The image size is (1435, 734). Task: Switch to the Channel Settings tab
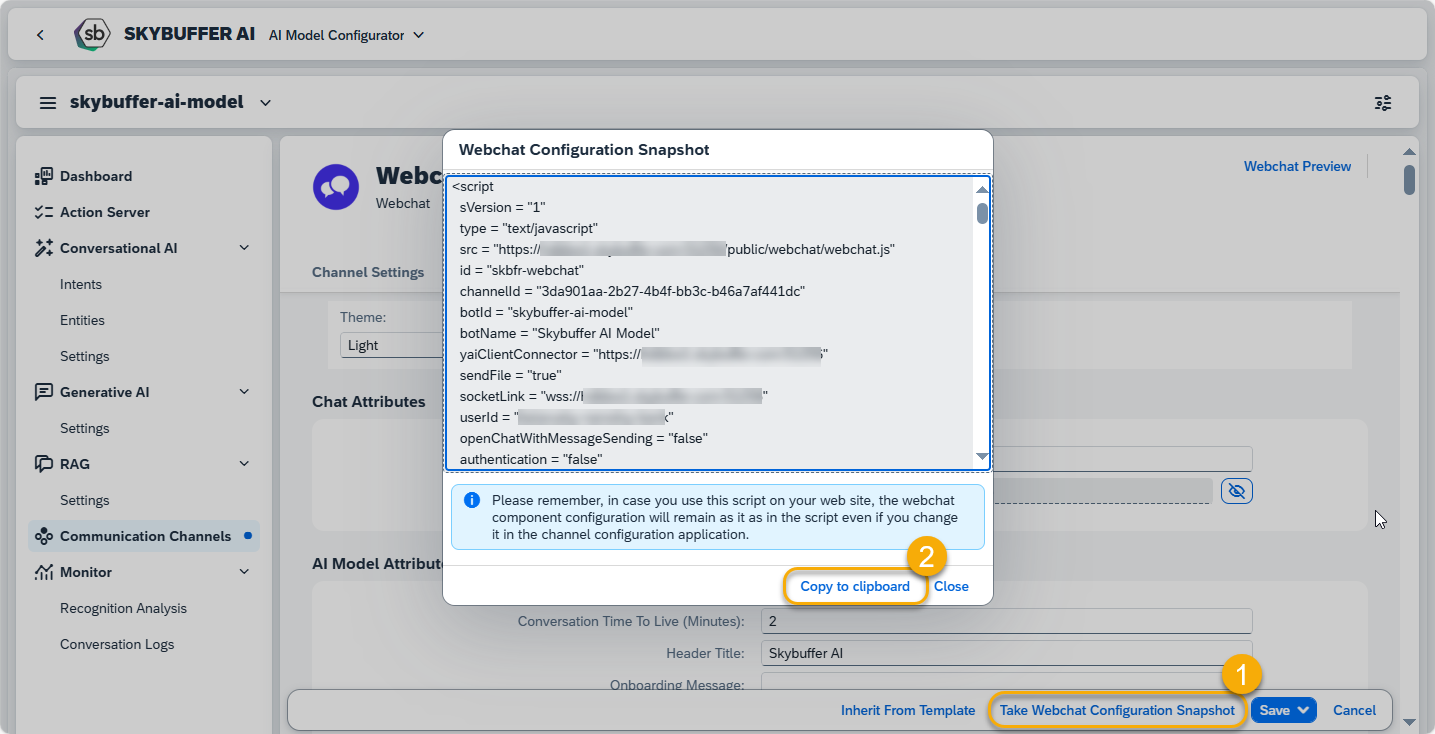click(368, 272)
